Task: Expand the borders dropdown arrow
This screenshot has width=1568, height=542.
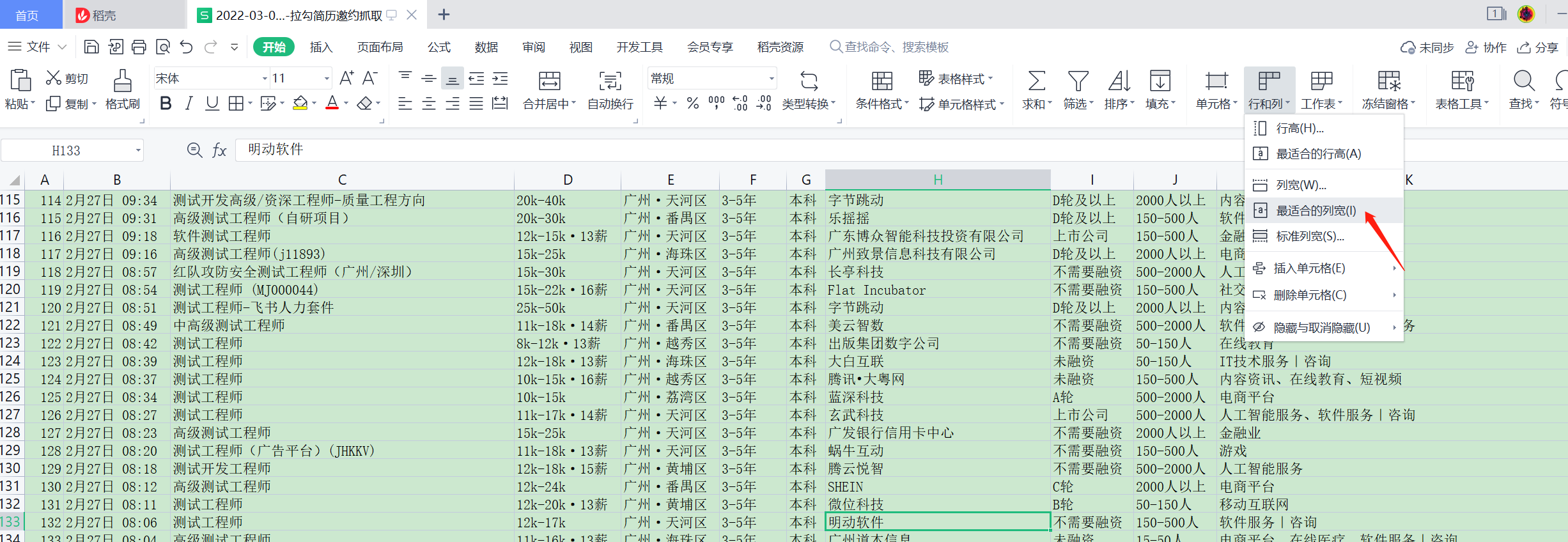Action: 250,103
